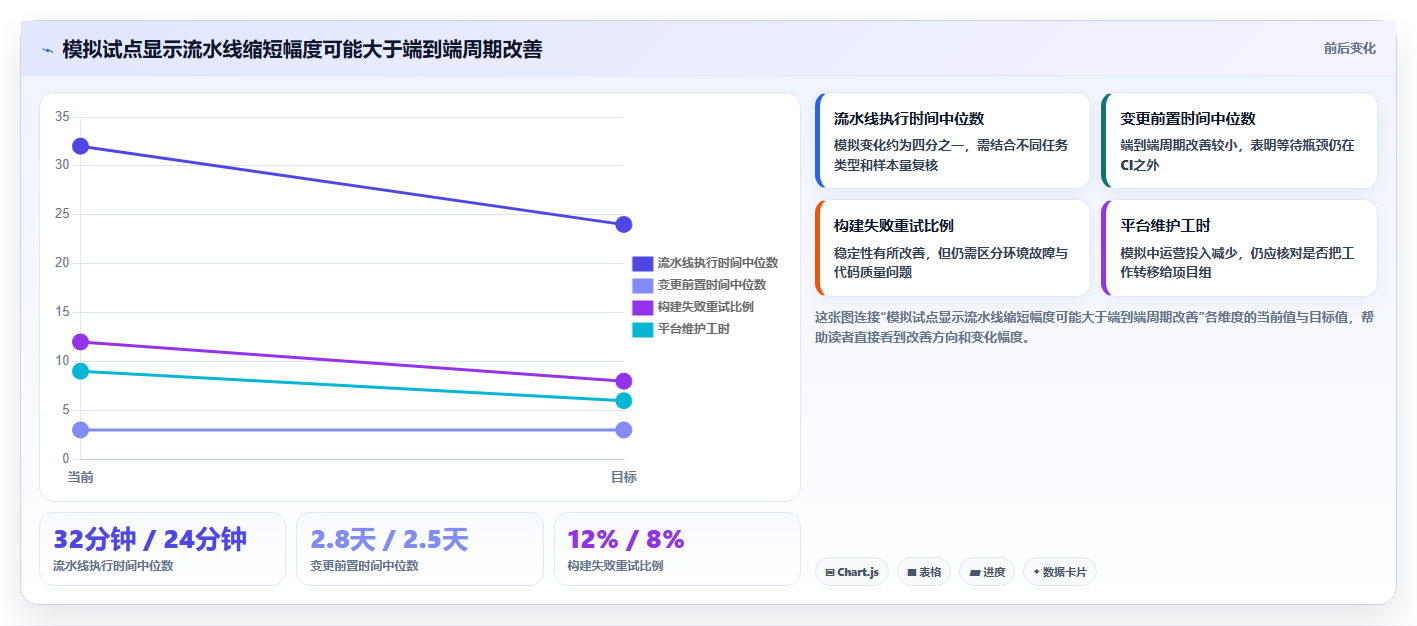Click the 20 y-axis tick label
The image size is (1417, 626).
coord(62,263)
